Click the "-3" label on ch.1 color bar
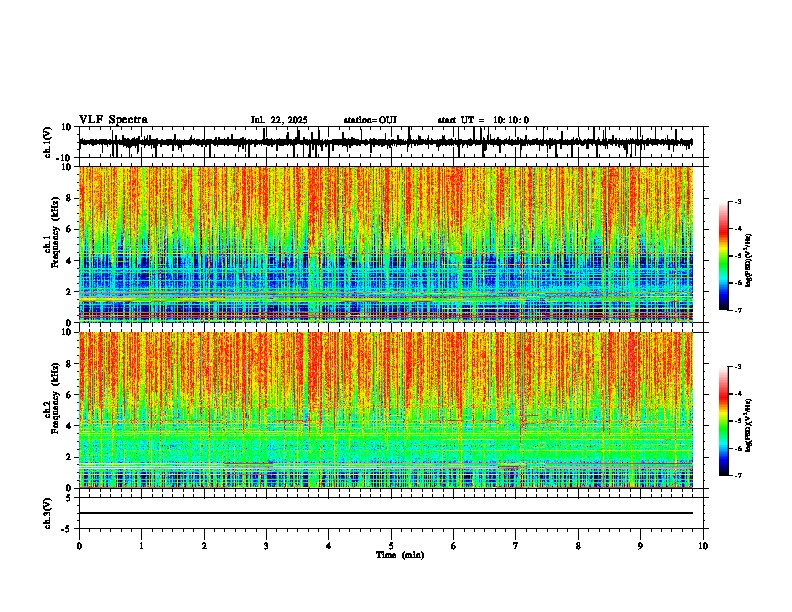This screenshot has height=612, width=792. click(738, 201)
